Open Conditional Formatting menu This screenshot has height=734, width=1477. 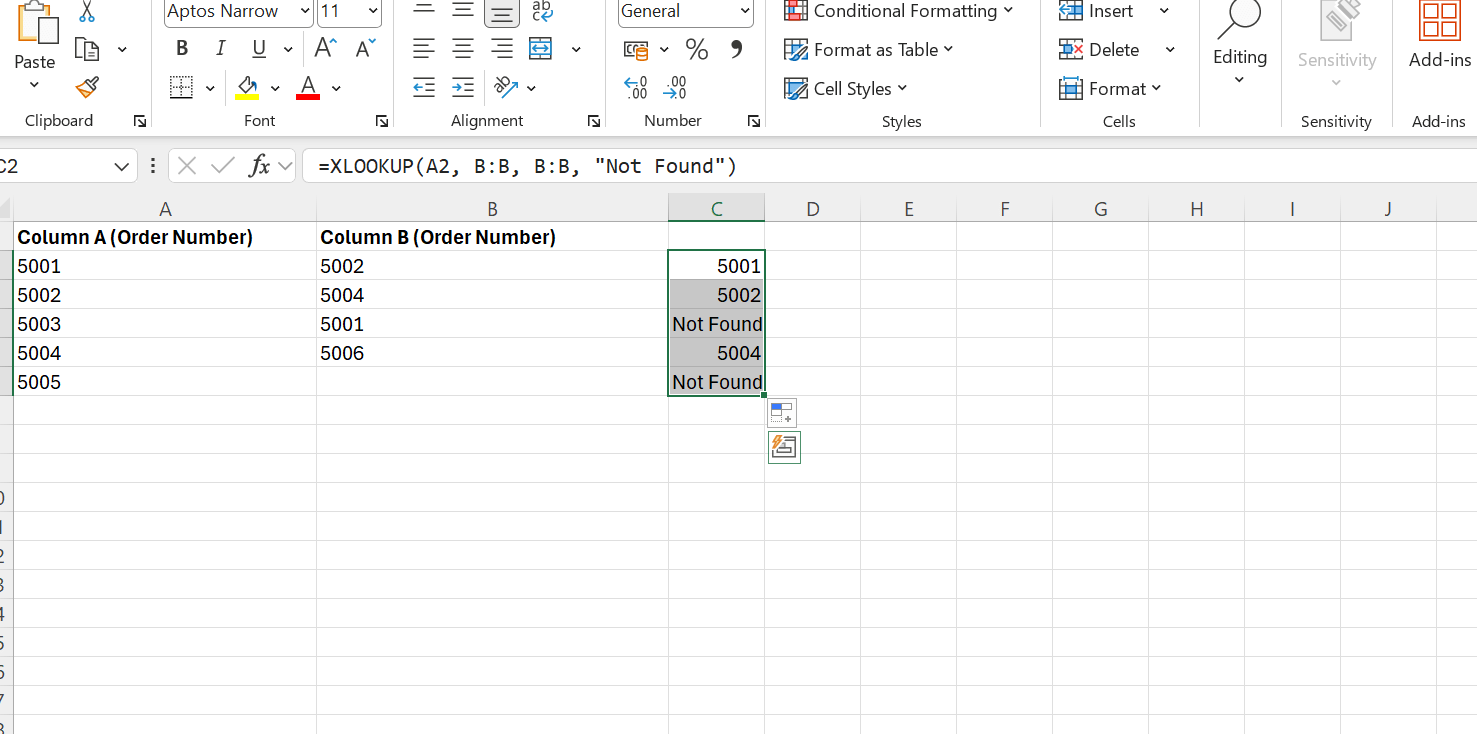899,11
